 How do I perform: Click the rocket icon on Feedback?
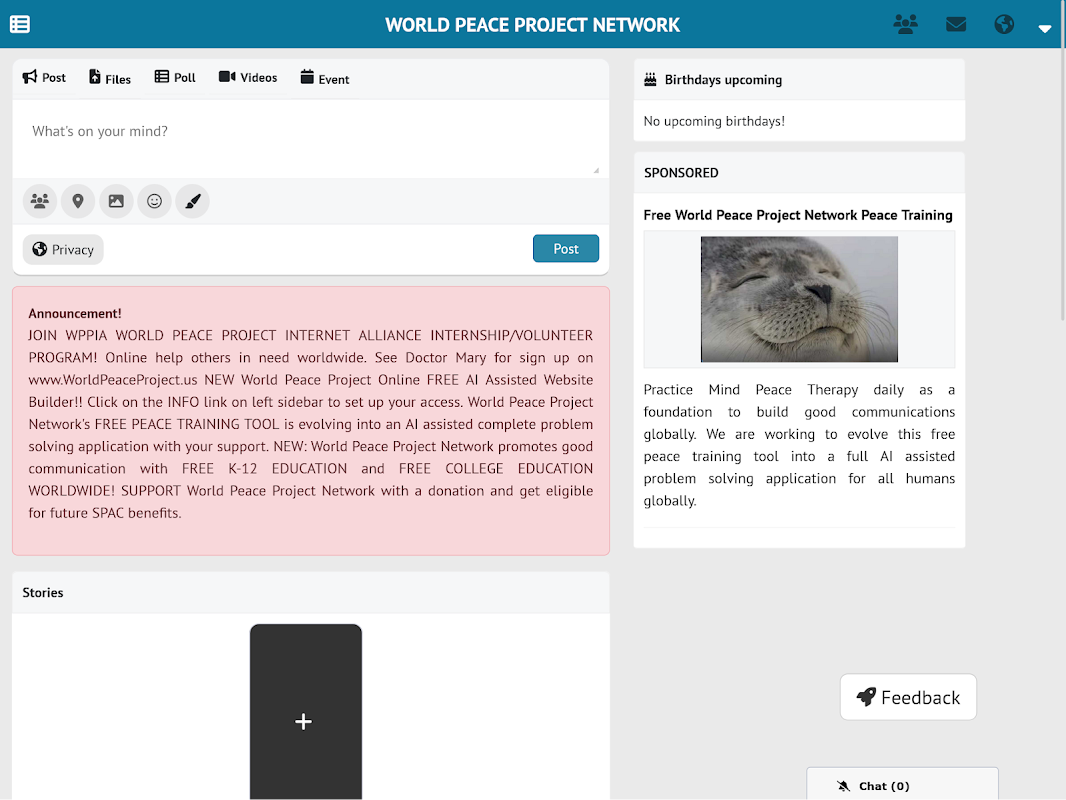pyautogui.click(x=866, y=697)
